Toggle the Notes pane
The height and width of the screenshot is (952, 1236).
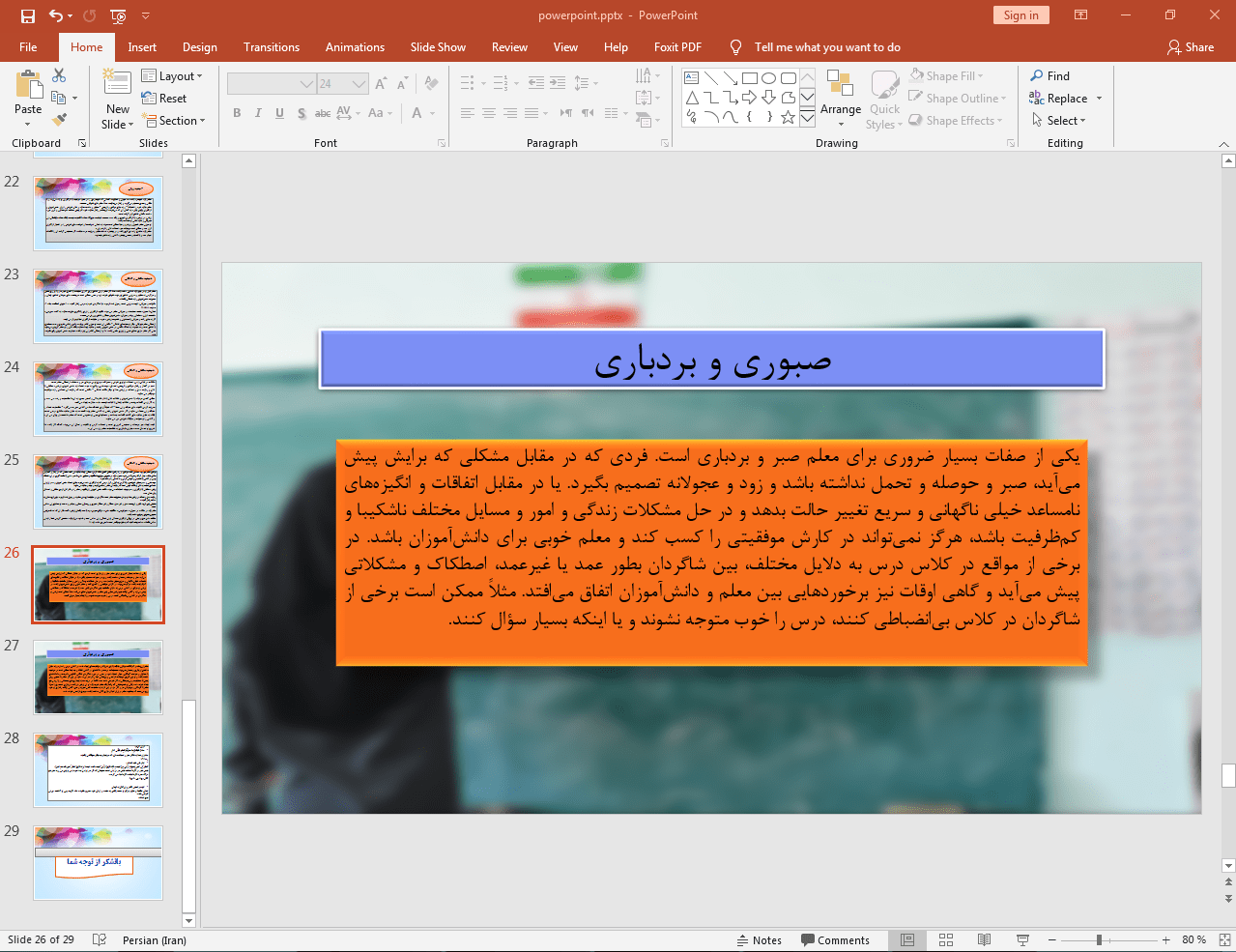point(760,940)
